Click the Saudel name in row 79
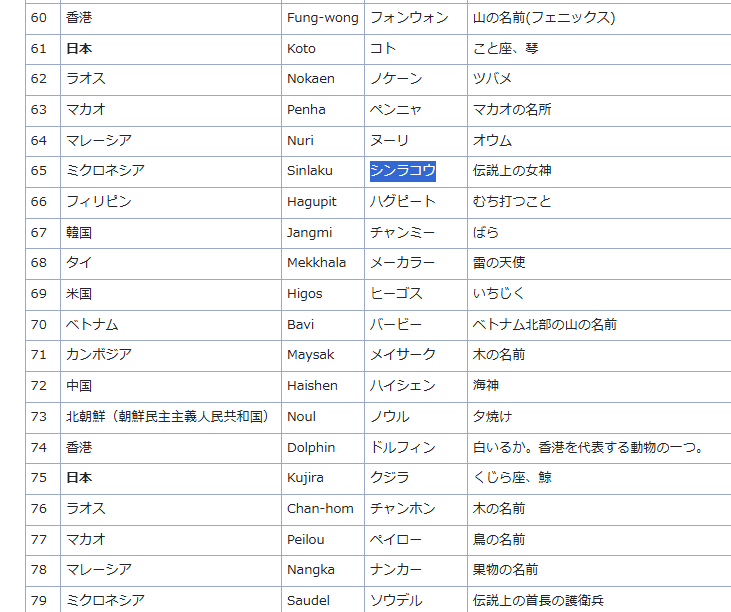Screen dimensions: 731x612 point(308,601)
